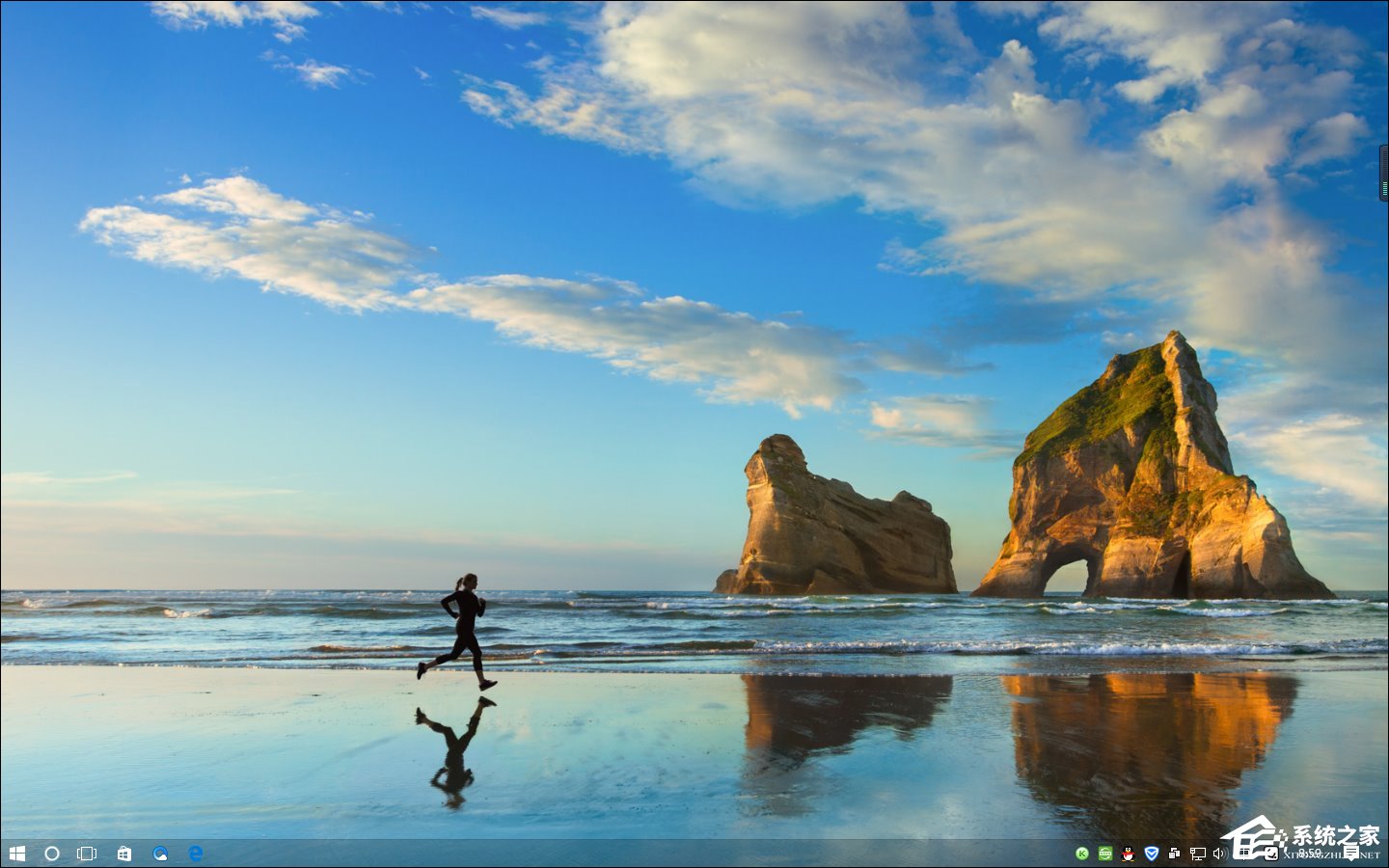Mute the system volume via the speaker icon
Screen dimensions: 1389x868
[x=1219, y=853]
